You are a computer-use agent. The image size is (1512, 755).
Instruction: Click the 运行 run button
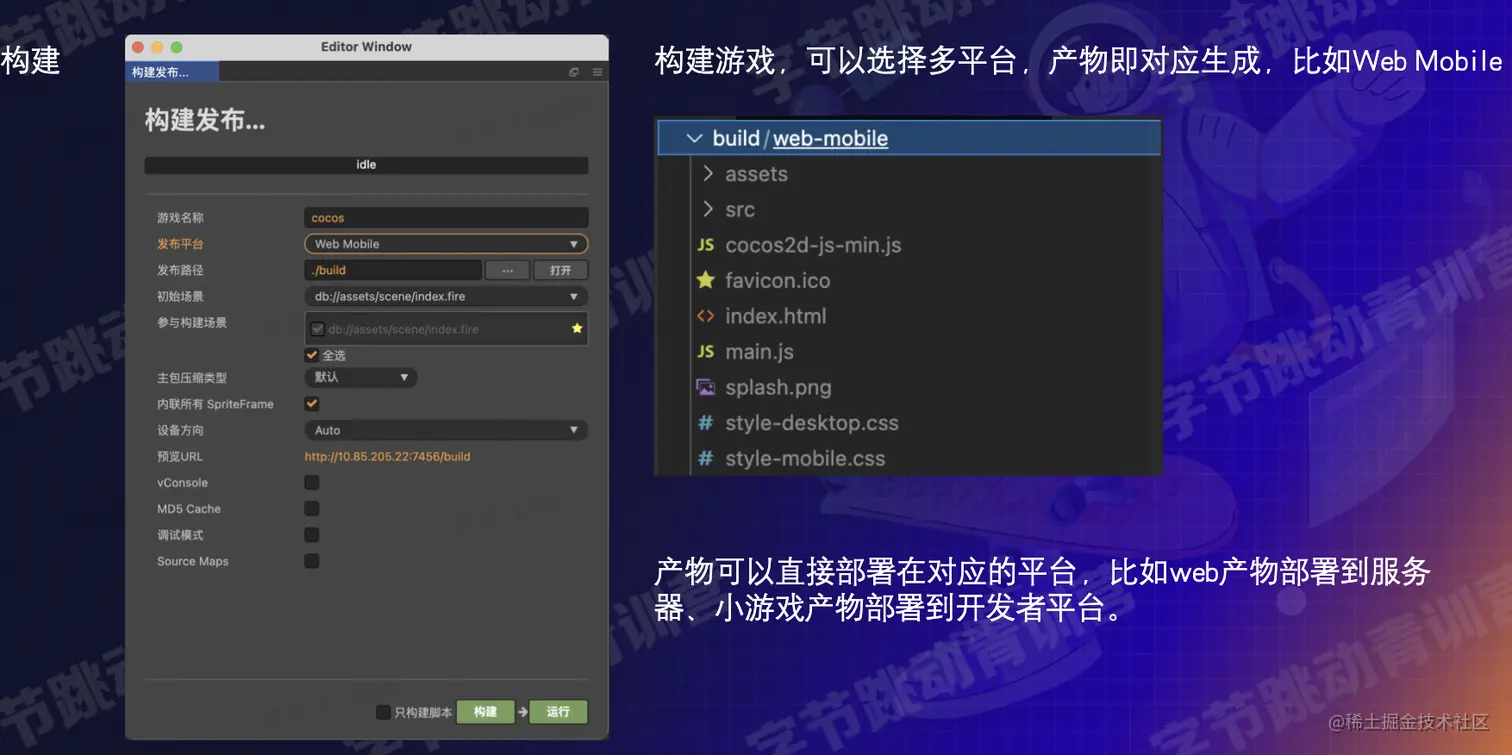558,711
